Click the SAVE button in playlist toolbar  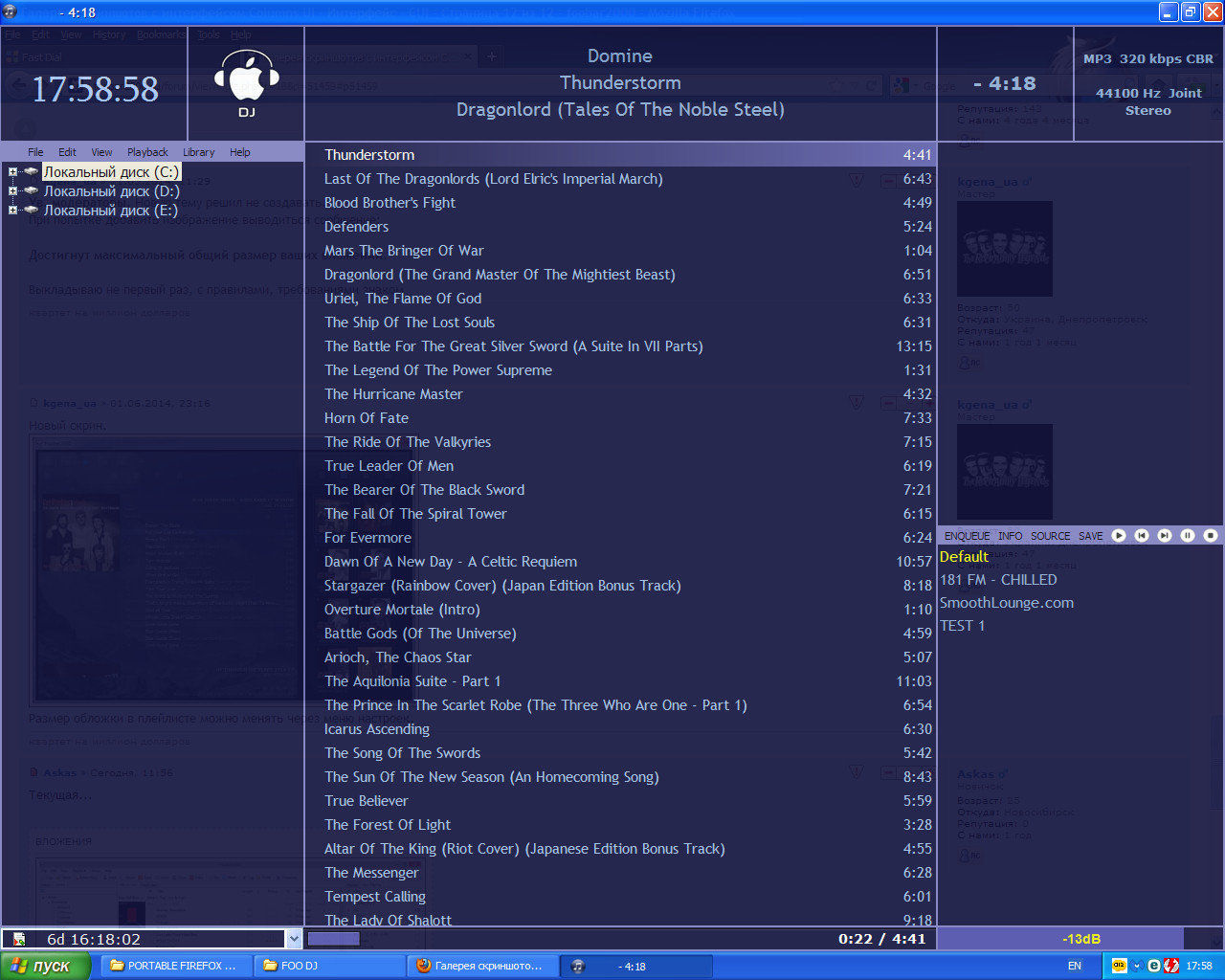coord(1090,536)
